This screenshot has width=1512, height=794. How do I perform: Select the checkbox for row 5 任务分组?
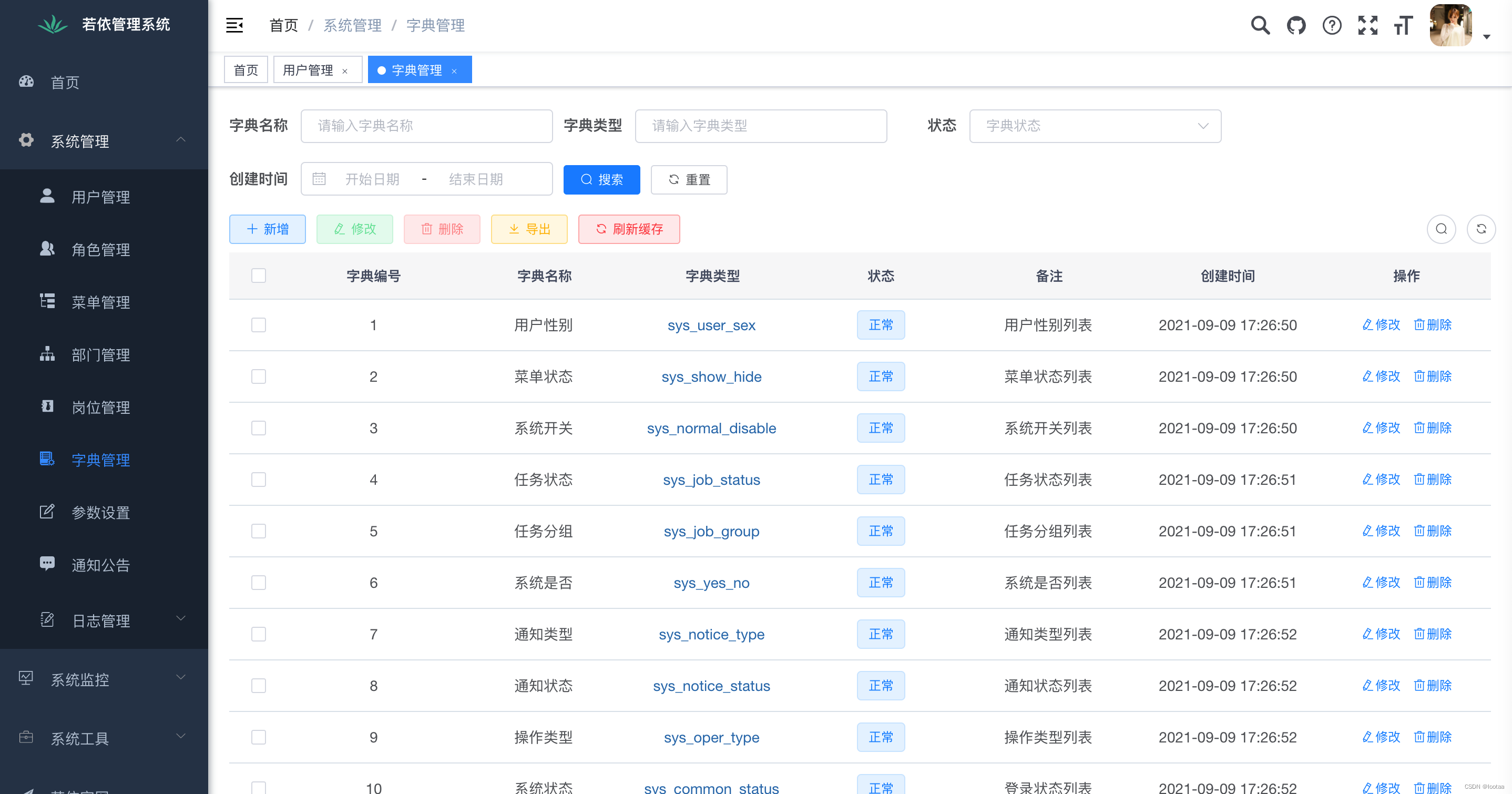[x=258, y=531]
